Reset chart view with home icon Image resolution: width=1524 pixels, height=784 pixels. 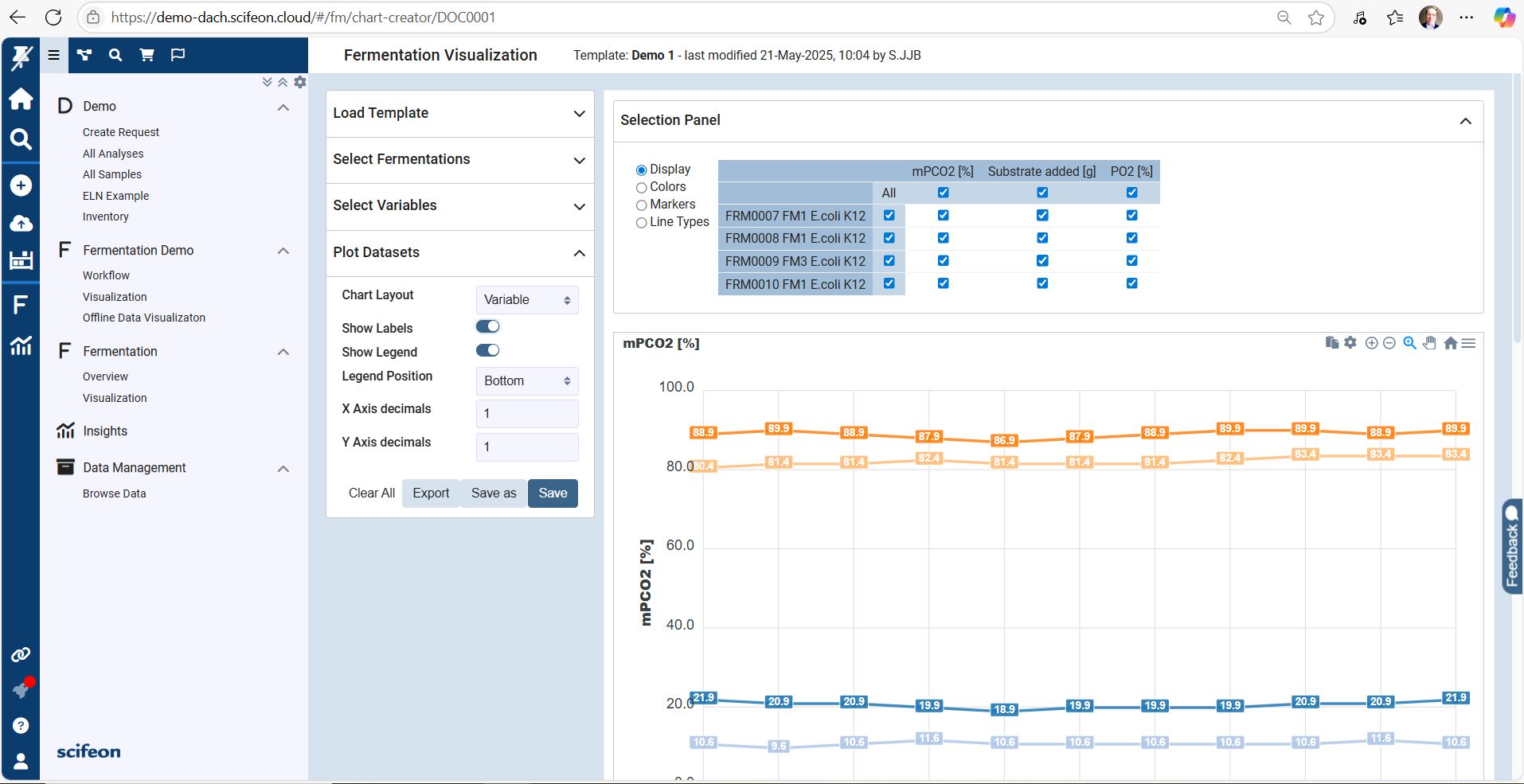tap(1450, 343)
